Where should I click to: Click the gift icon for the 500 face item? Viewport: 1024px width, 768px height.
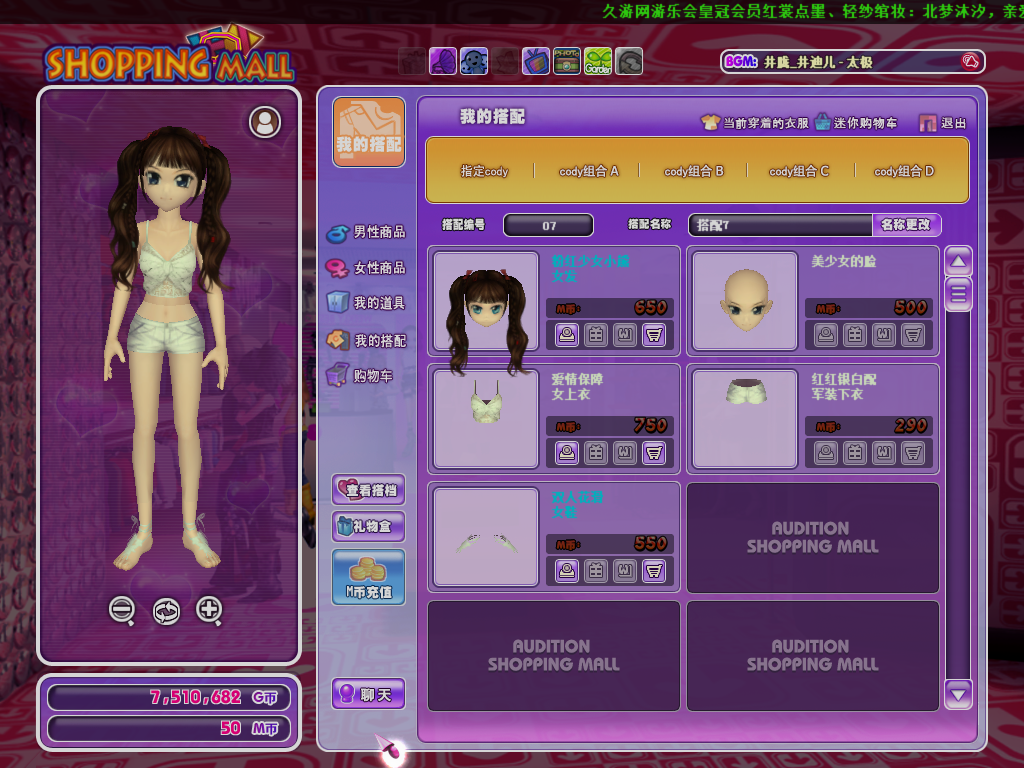coord(855,335)
